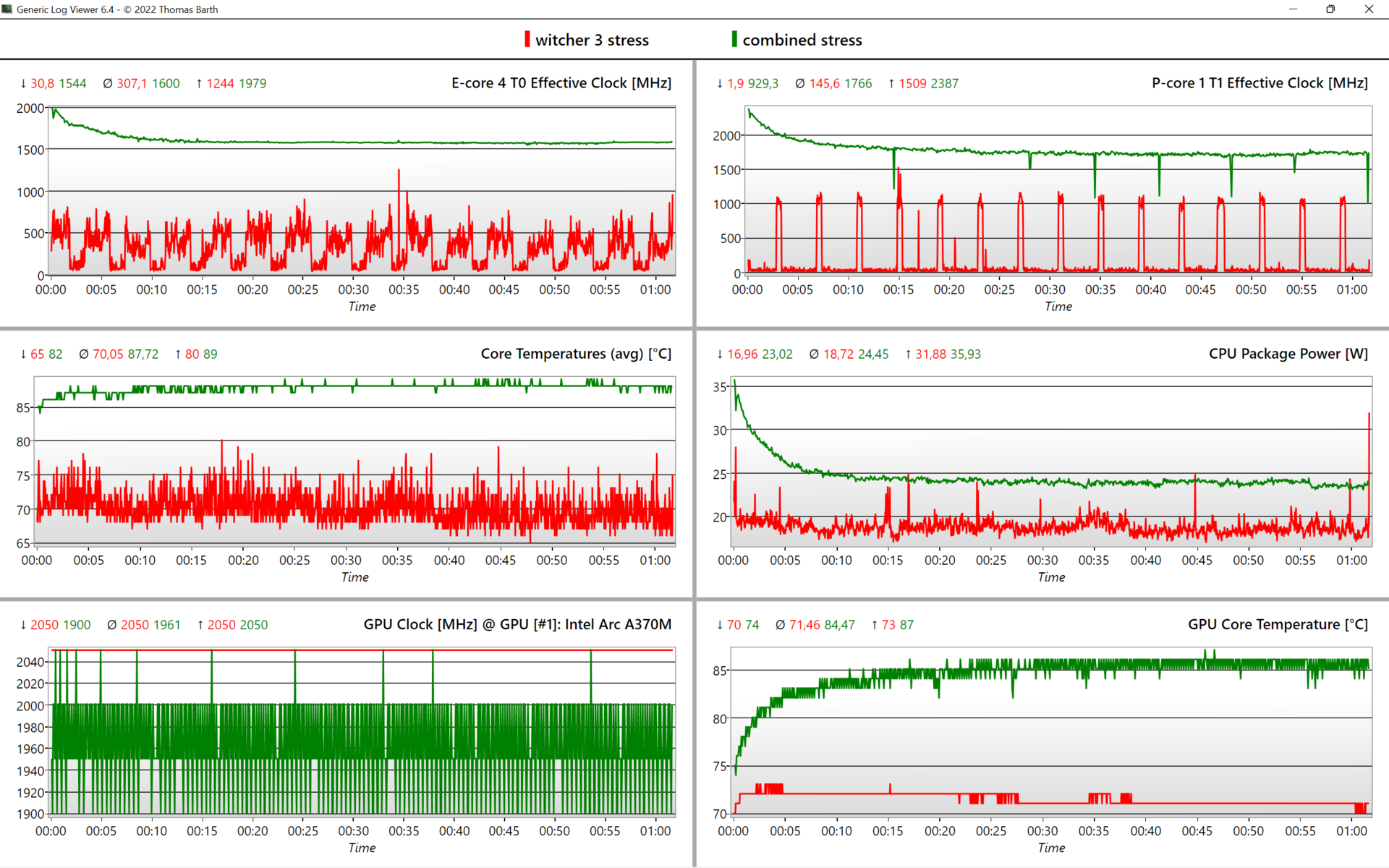1389x868 pixels.
Task: Click the E-core 4 T0 Effective Clock title
Action: click(561, 83)
